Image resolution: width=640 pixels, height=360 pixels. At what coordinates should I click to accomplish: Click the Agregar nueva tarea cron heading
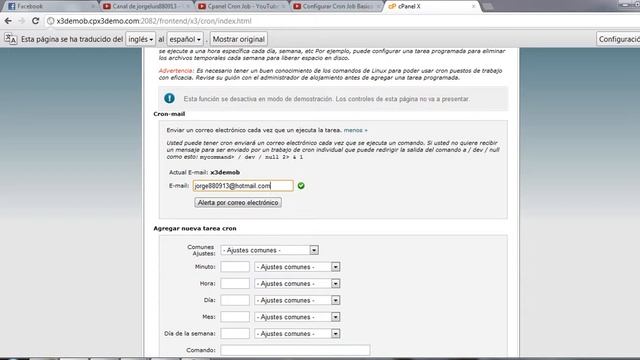click(195, 228)
